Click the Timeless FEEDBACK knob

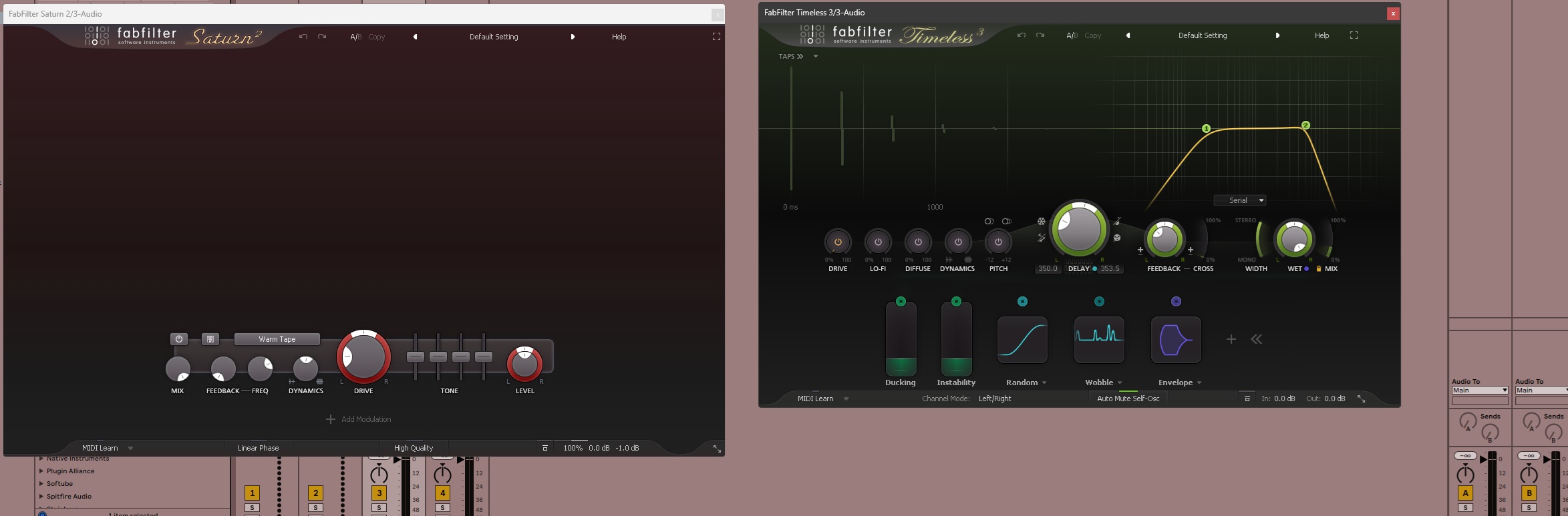point(1164,238)
